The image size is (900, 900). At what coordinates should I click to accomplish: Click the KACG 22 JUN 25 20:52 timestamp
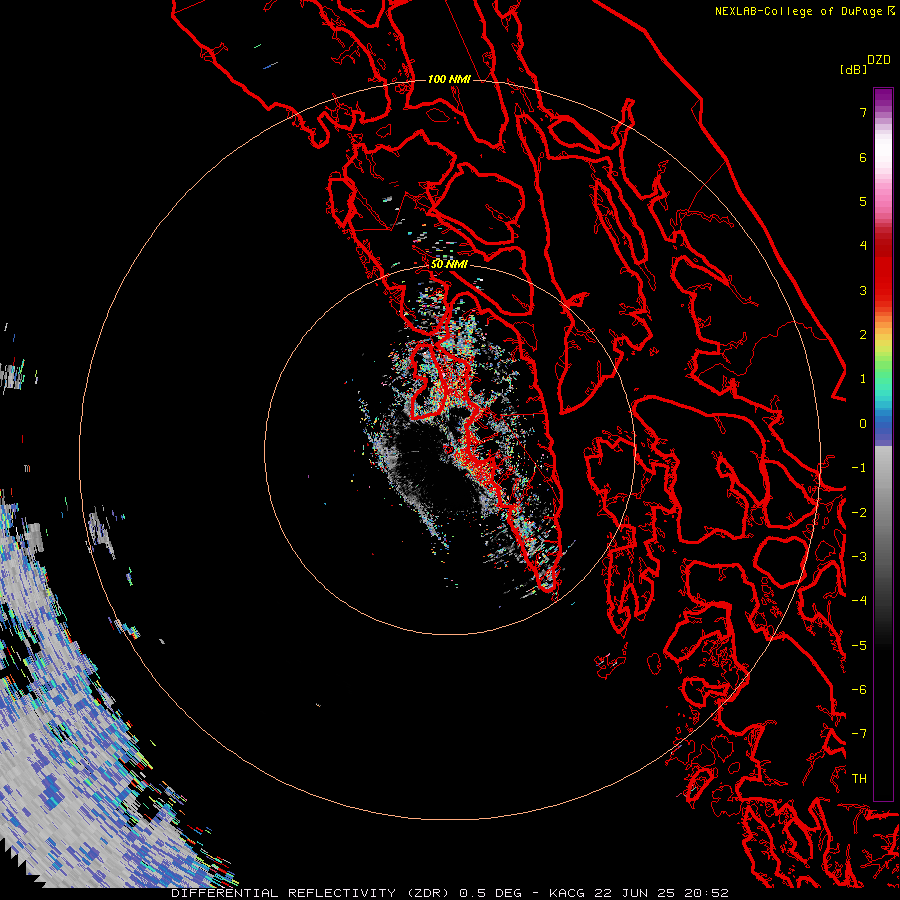tap(639, 893)
